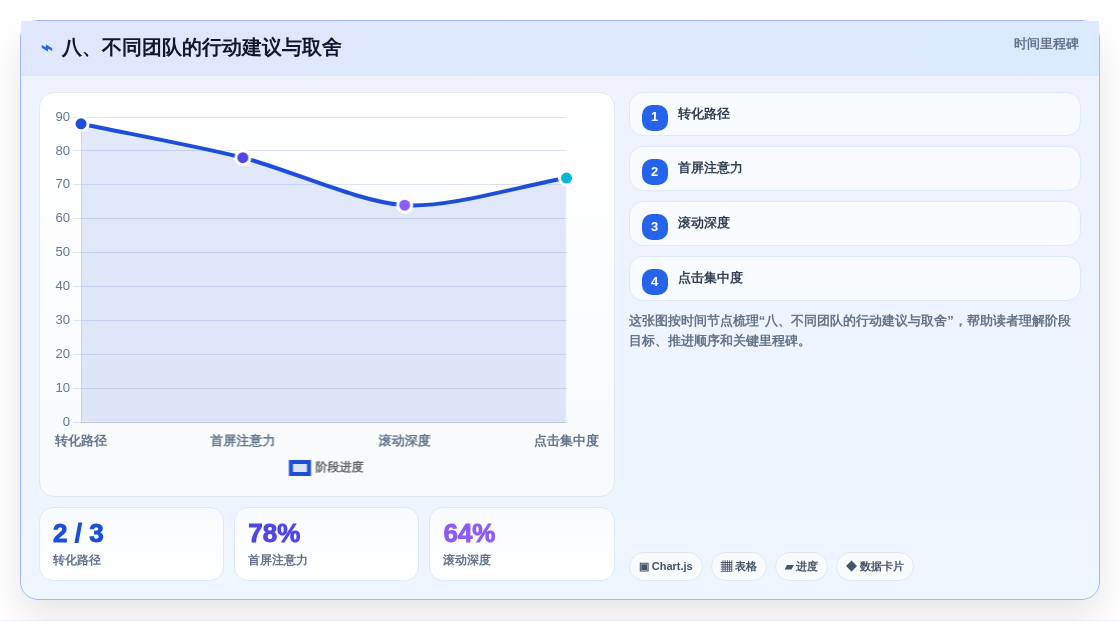This screenshot has height=621, width=1120.
Task: Click the number 2 badge for 首屏注意力
Action: (654, 172)
